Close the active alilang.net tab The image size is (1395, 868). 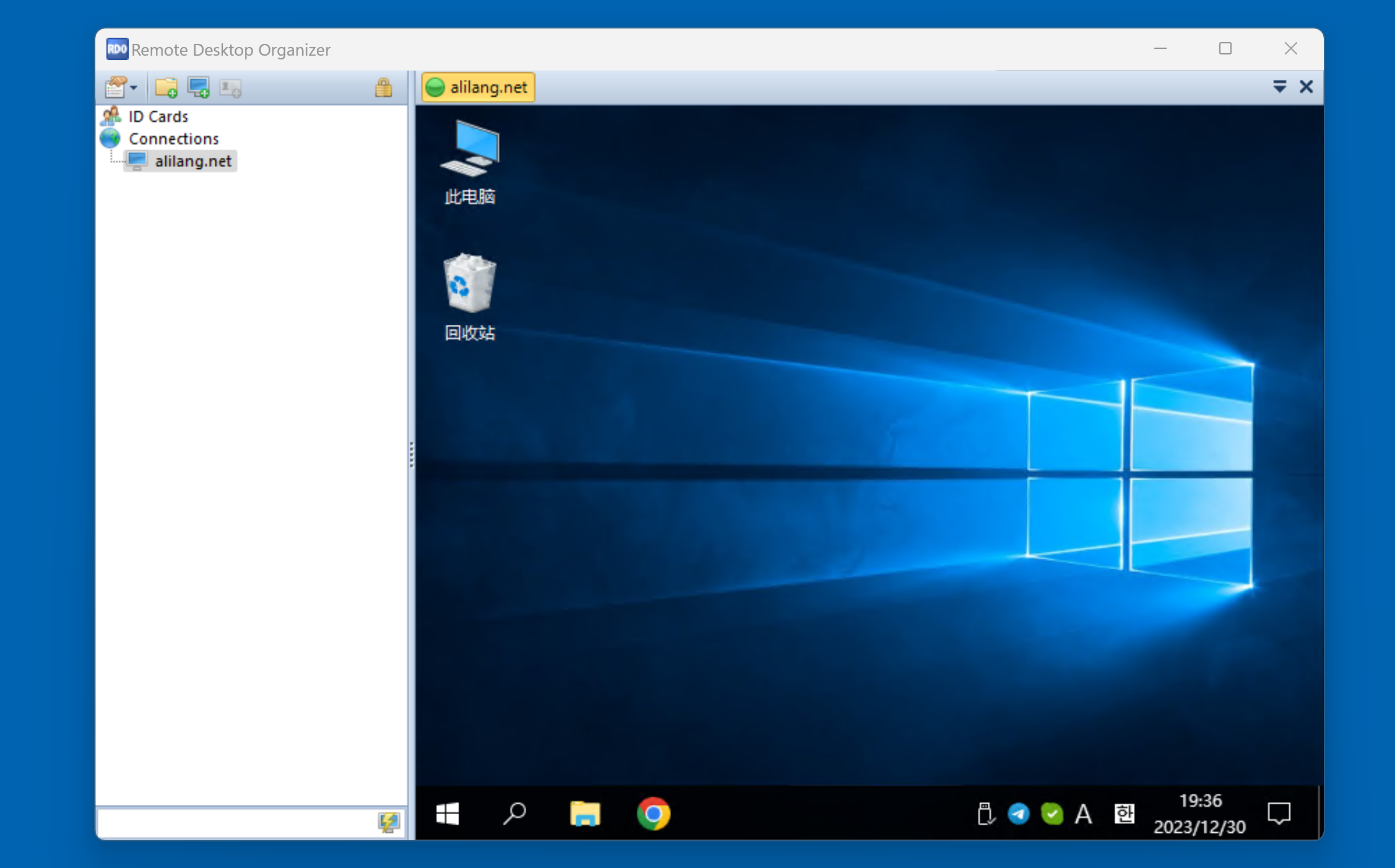(1306, 87)
